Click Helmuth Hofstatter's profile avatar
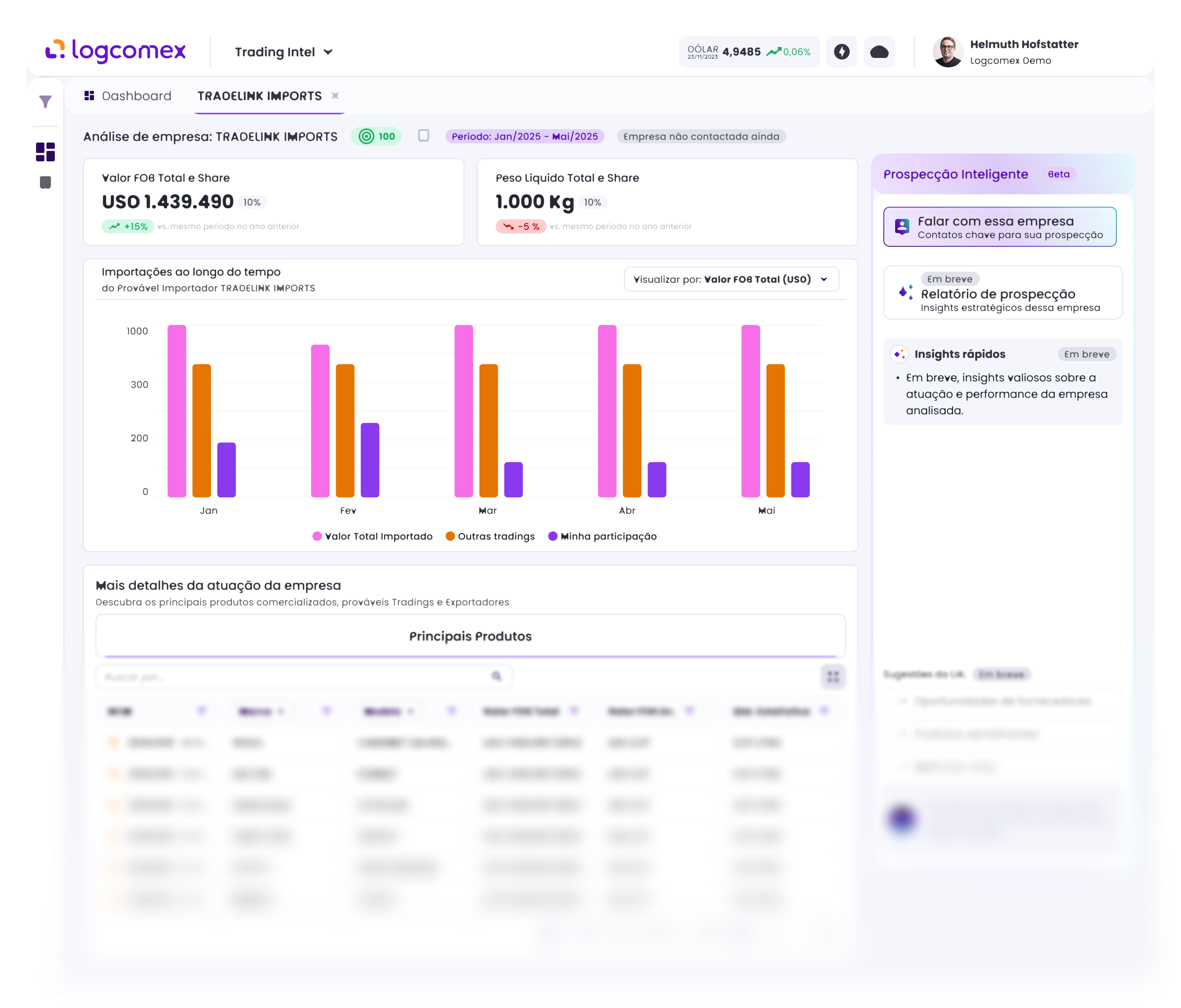This screenshot has width=1181, height=1008. (x=947, y=52)
